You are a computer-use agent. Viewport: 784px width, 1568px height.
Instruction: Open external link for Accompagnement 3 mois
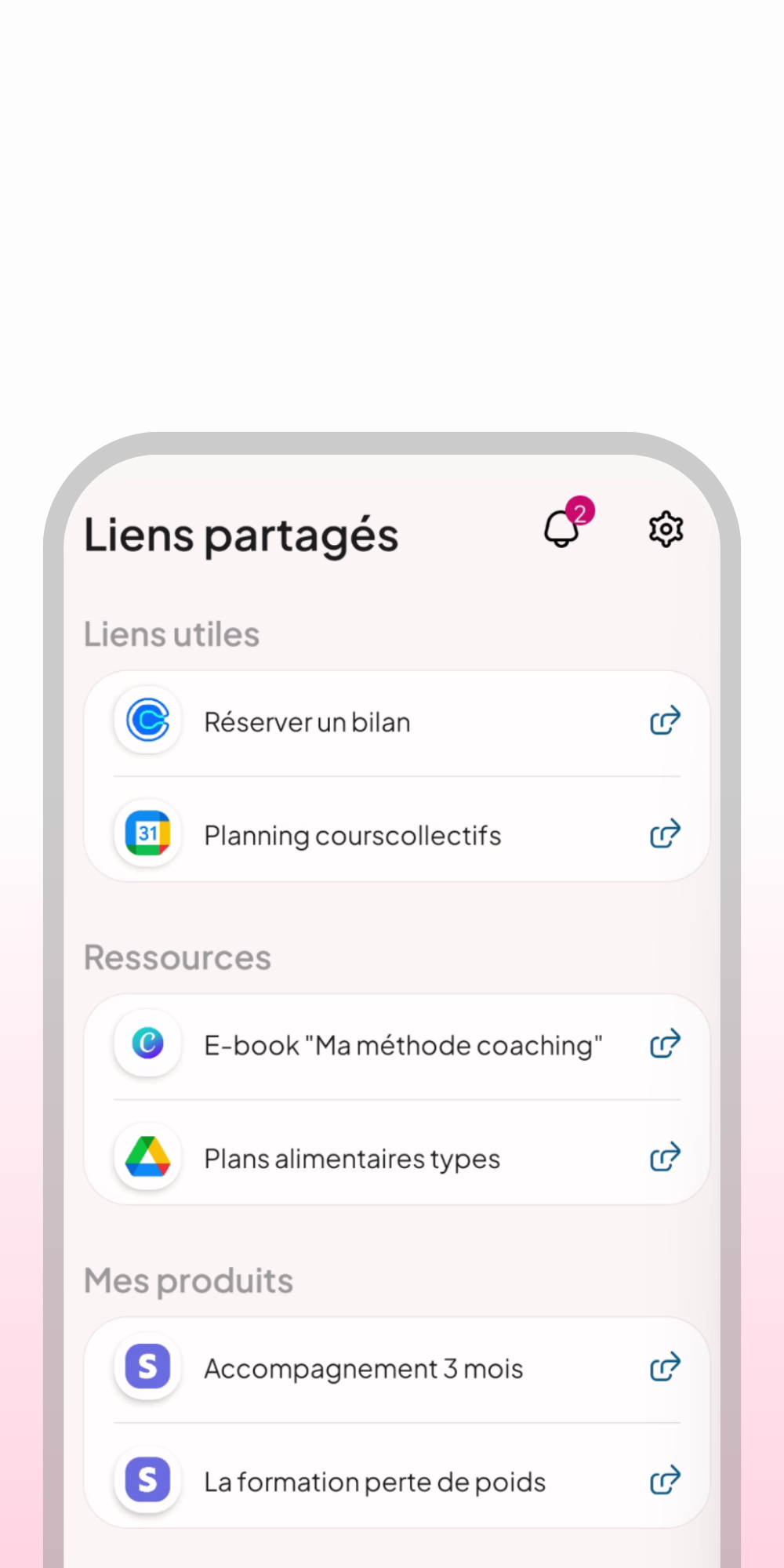coord(665,1367)
